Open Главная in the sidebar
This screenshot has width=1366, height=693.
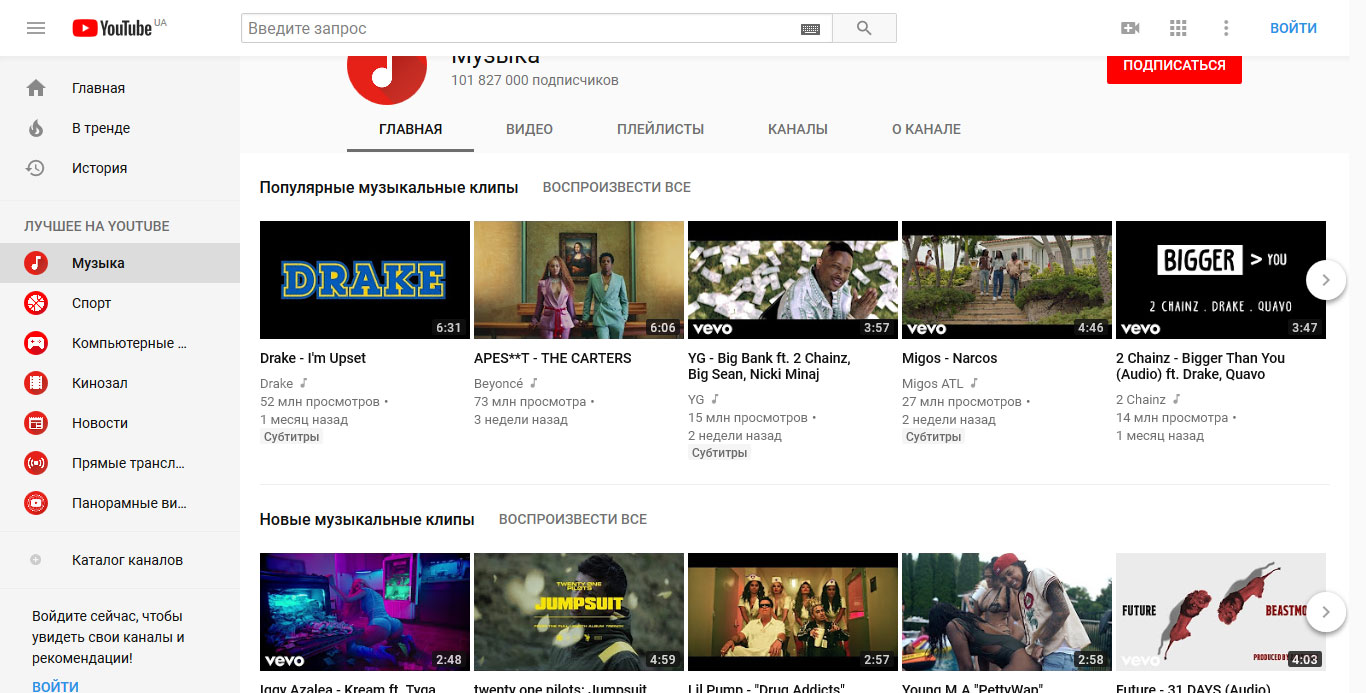(120, 88)
